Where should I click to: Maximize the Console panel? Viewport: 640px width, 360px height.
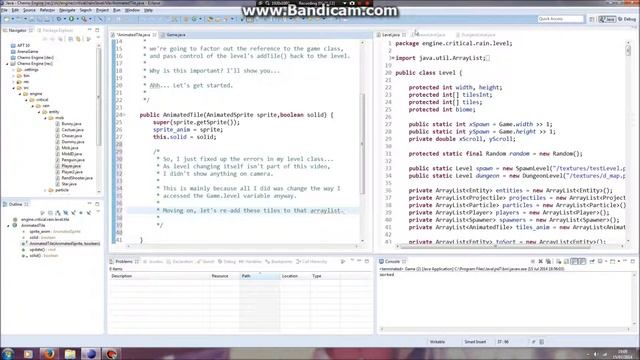tap(633, 261)
